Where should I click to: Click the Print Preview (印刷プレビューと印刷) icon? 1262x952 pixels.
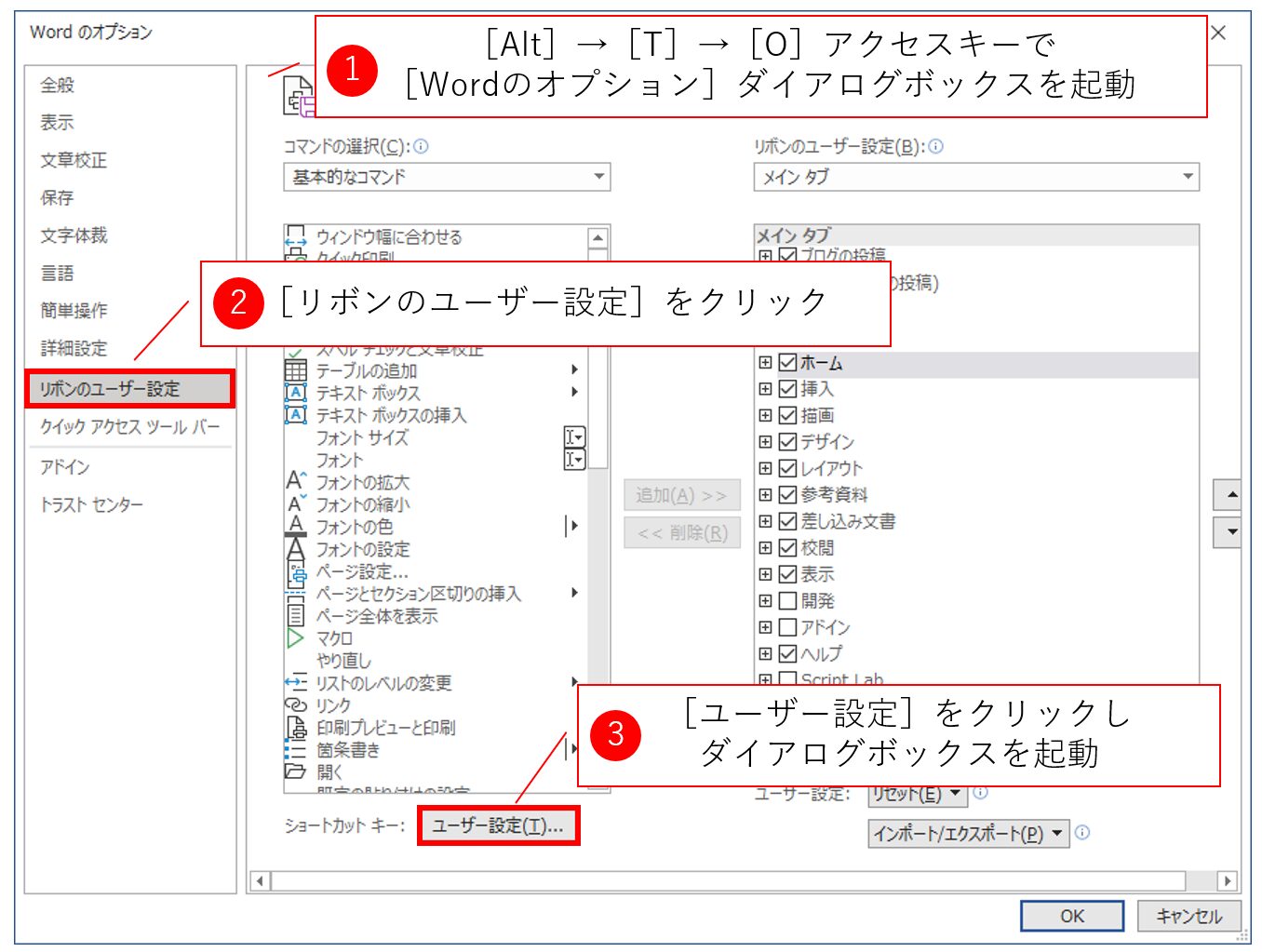295,728
